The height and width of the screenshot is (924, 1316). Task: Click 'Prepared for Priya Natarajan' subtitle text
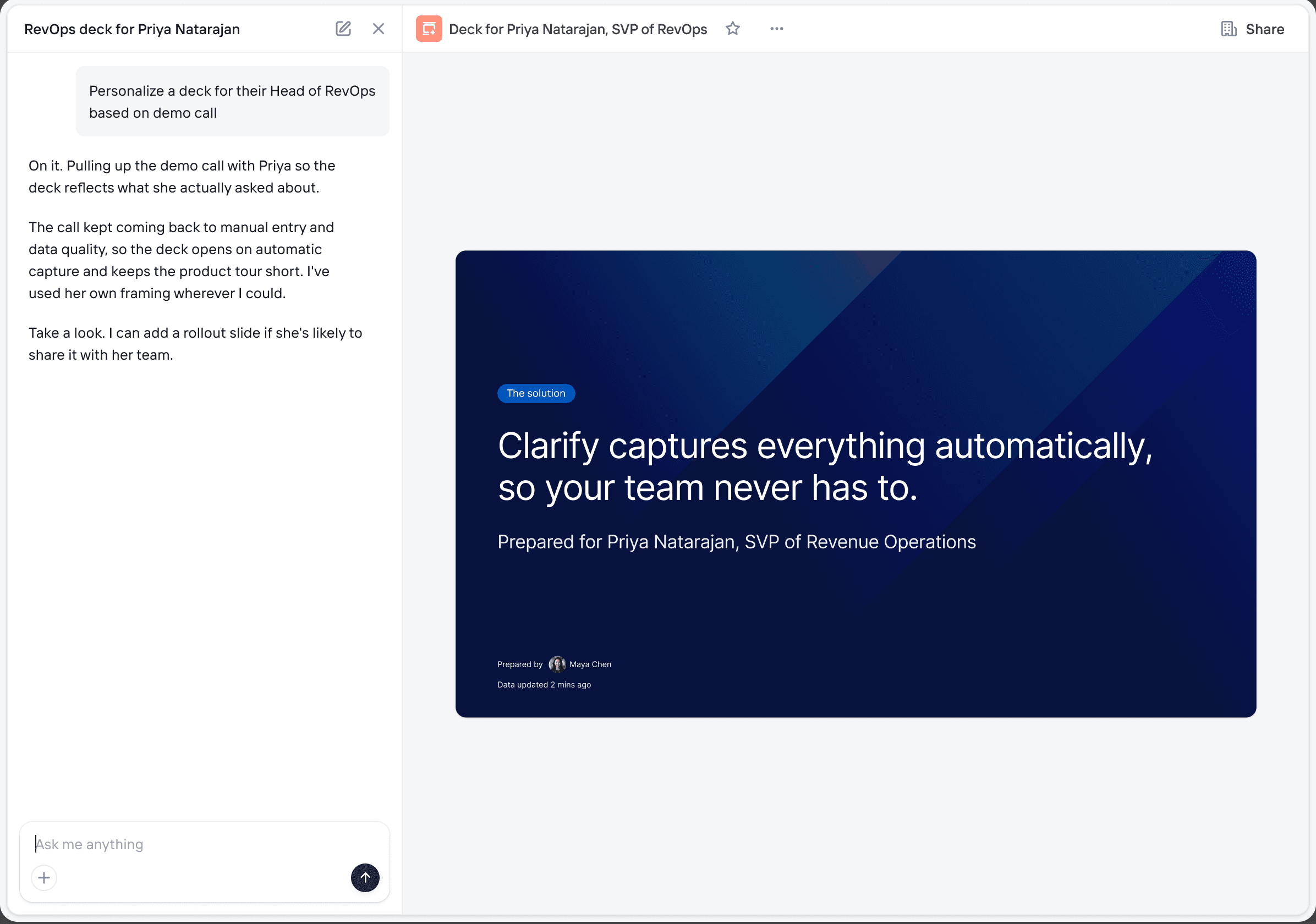[x=737, y=542]
